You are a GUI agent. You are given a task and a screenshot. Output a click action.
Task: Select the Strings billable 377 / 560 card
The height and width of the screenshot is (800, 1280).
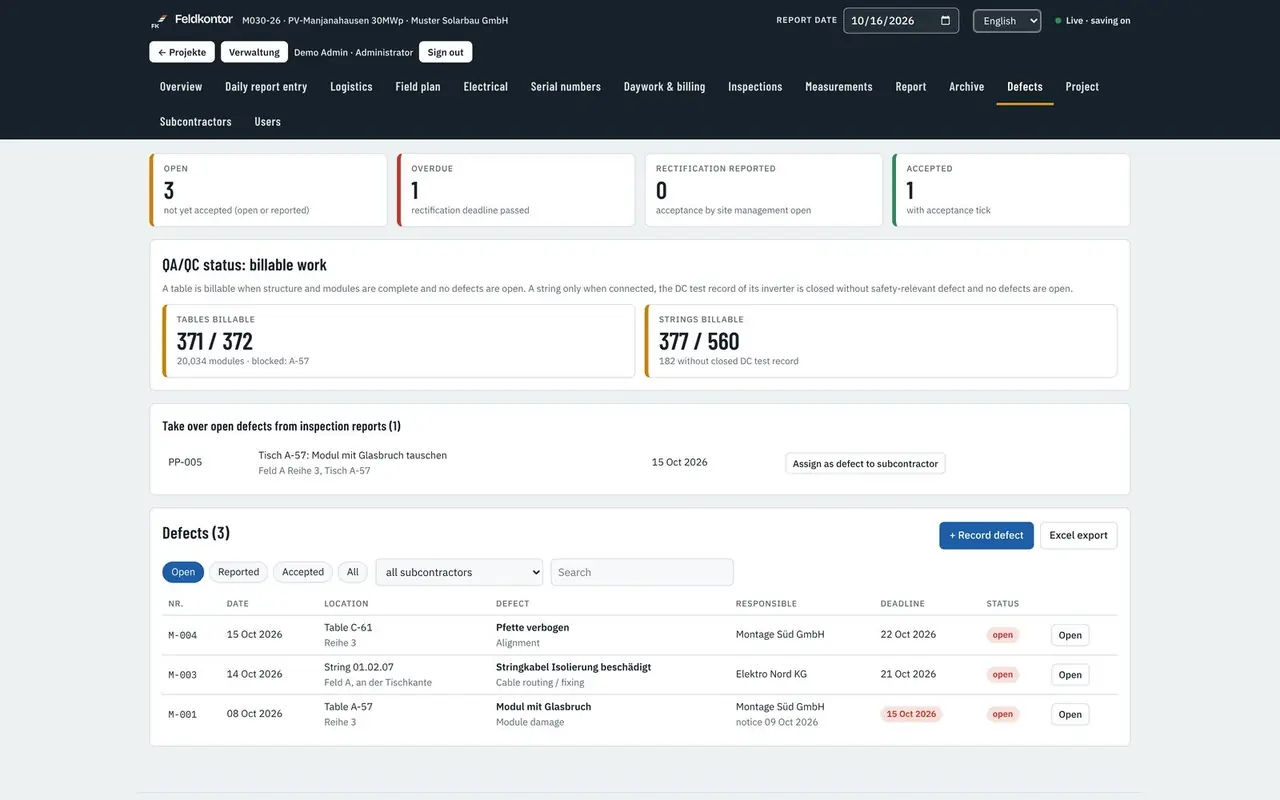tap(881, 341)
